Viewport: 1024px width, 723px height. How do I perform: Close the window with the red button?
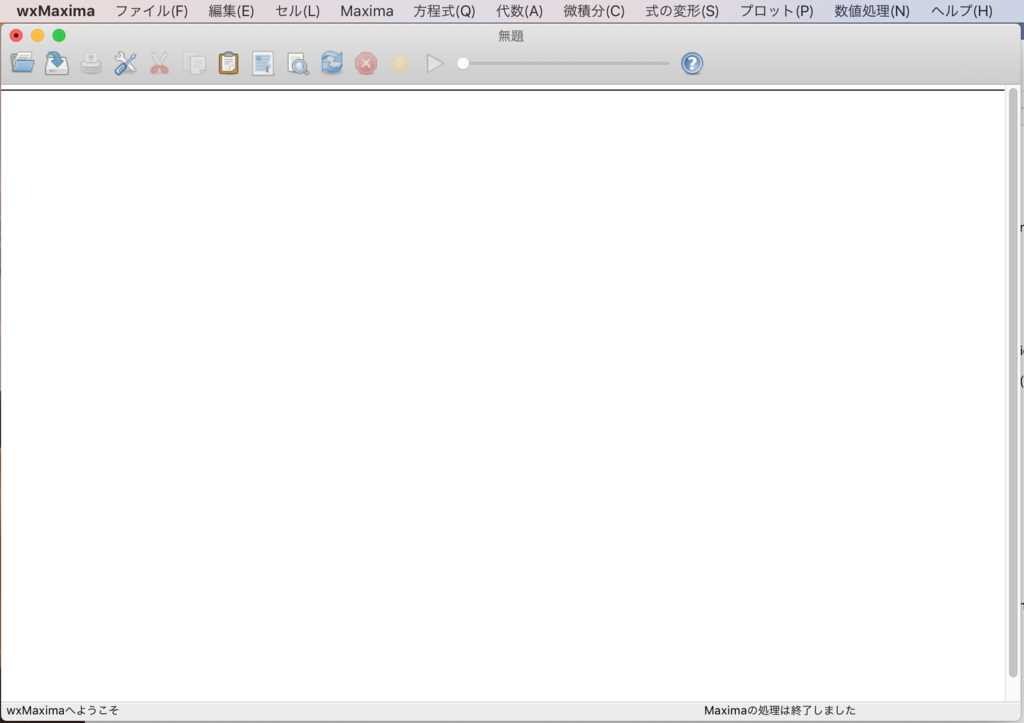point(16,35)
